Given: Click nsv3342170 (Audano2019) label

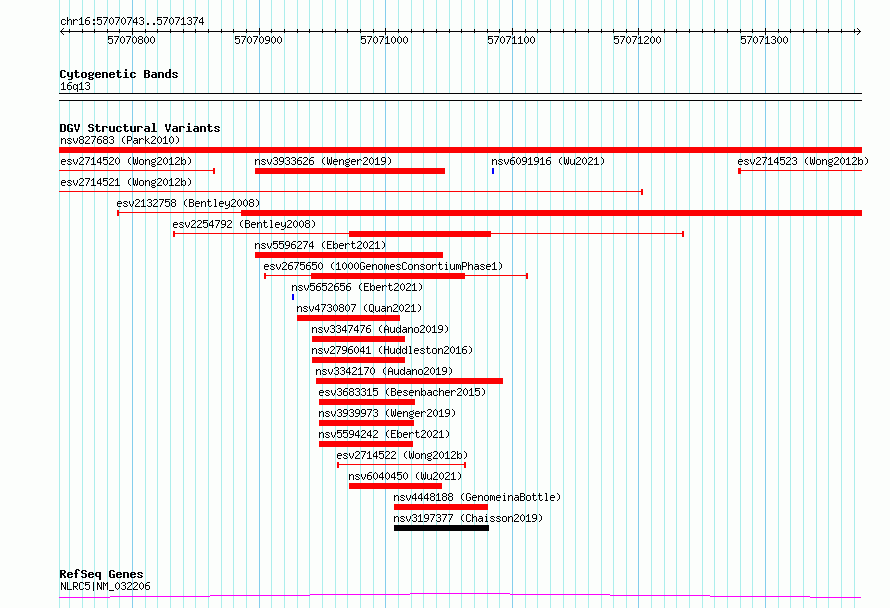Looking at the screenshot, I should point(384,371).
